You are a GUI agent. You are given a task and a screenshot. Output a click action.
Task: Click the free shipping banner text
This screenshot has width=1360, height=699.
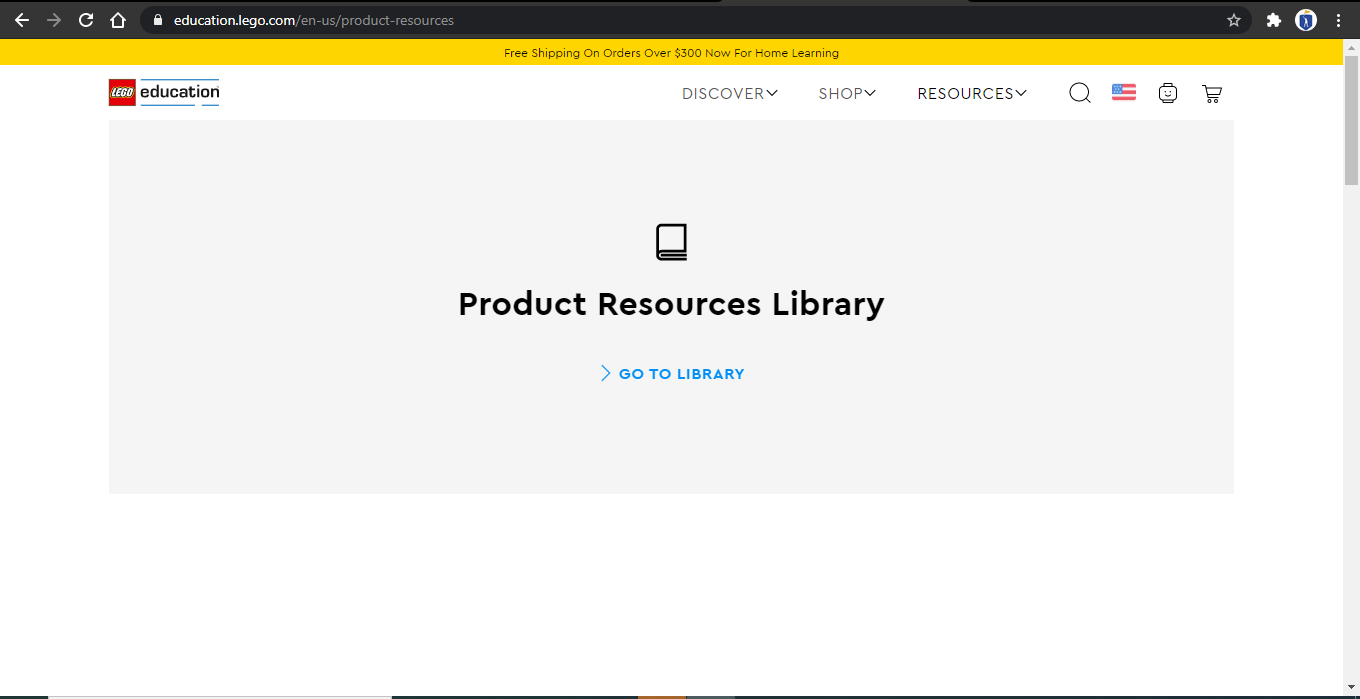coord(671,53)
